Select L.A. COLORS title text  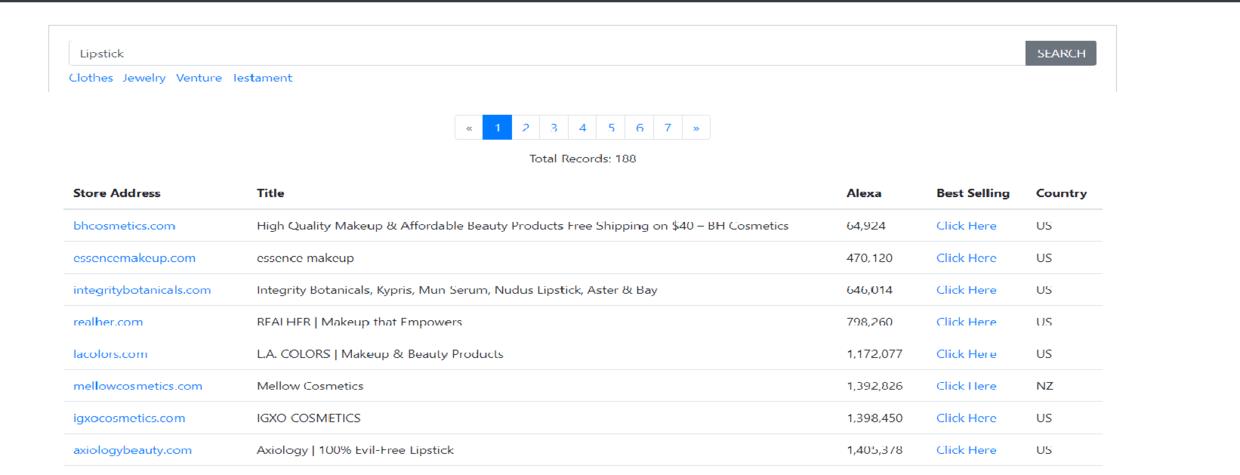380,354
